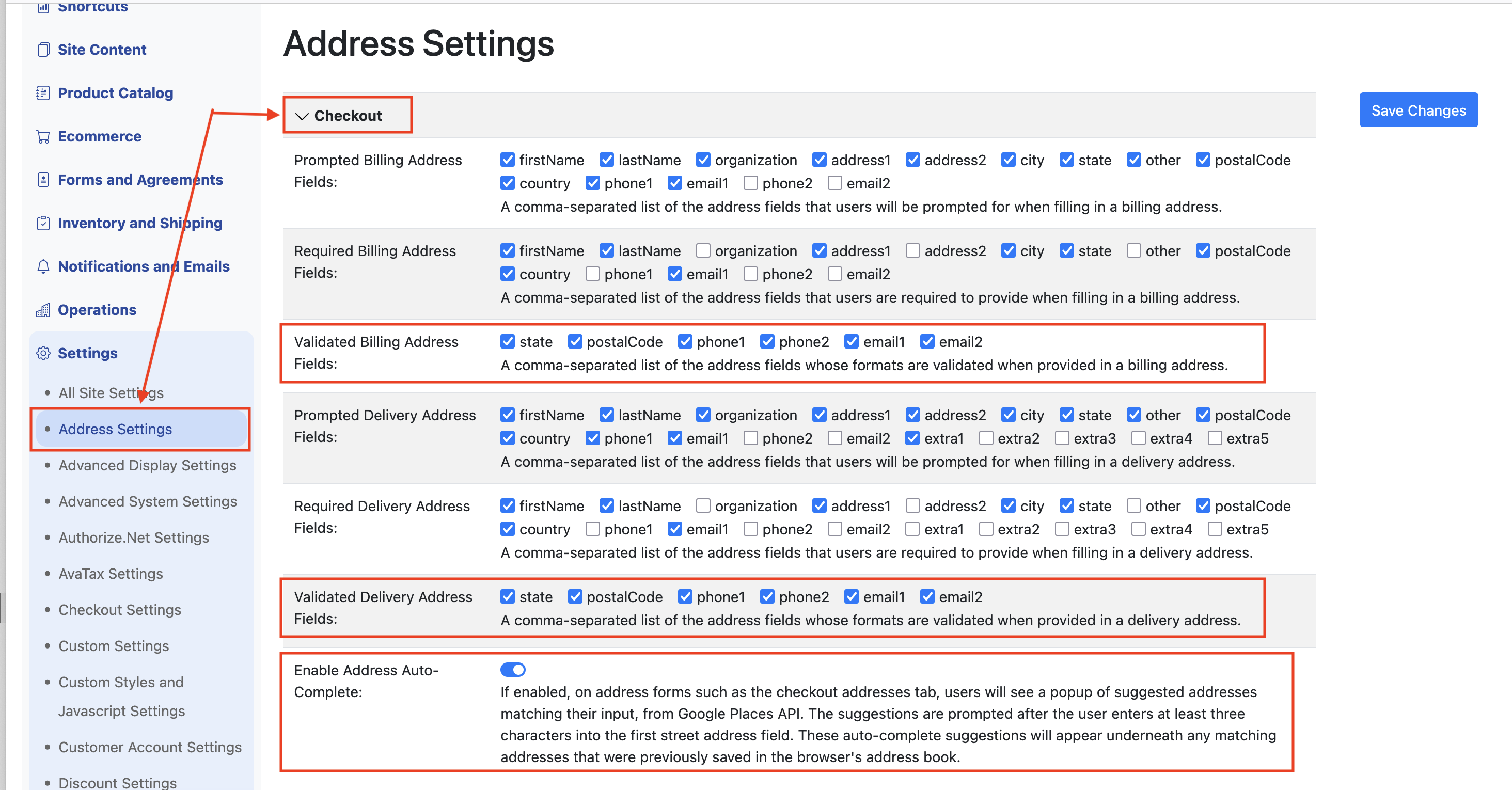The height and width of the screenshot is (790, 1512).
Task: Open the Site Content menu
Action: pos(102,50)
